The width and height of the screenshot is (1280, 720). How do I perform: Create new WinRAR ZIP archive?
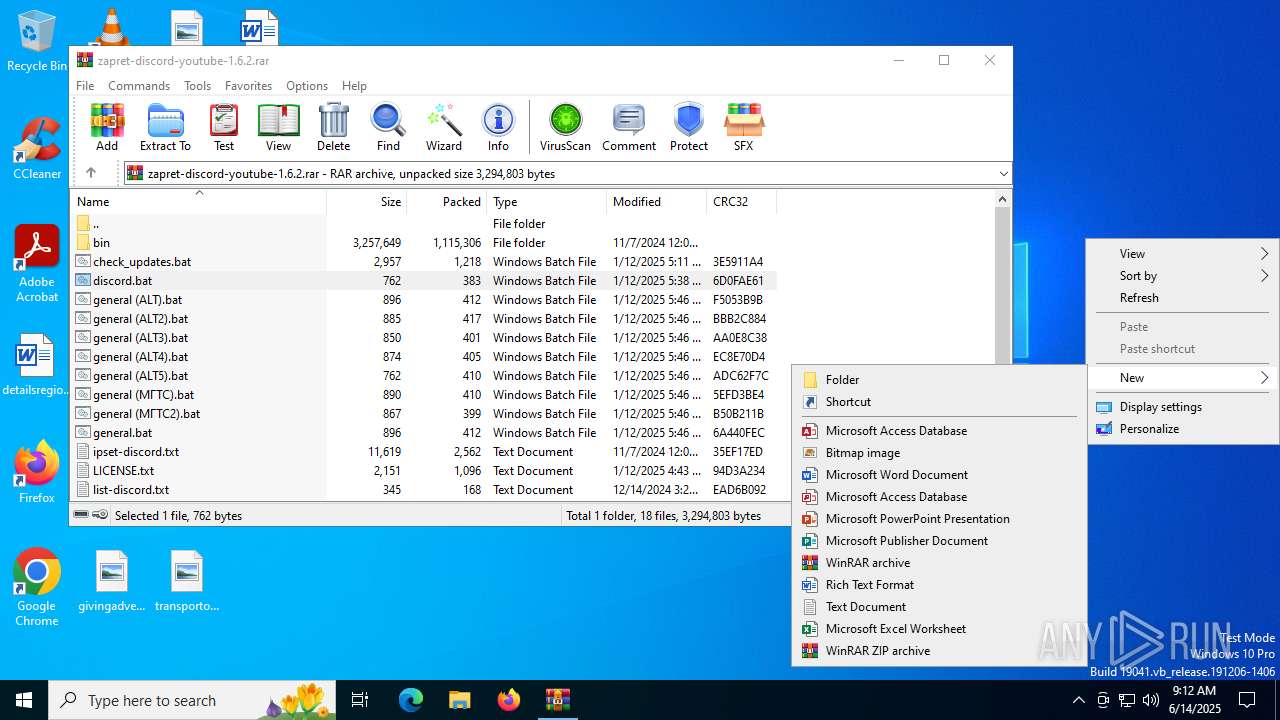tap(938, 651)
